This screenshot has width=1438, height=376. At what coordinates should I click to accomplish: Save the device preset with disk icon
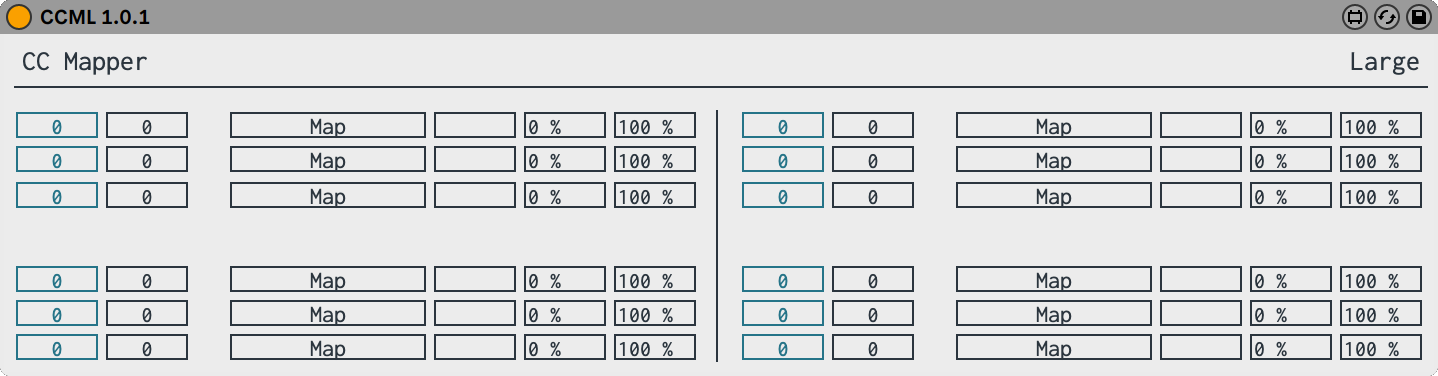point(1418,17)
